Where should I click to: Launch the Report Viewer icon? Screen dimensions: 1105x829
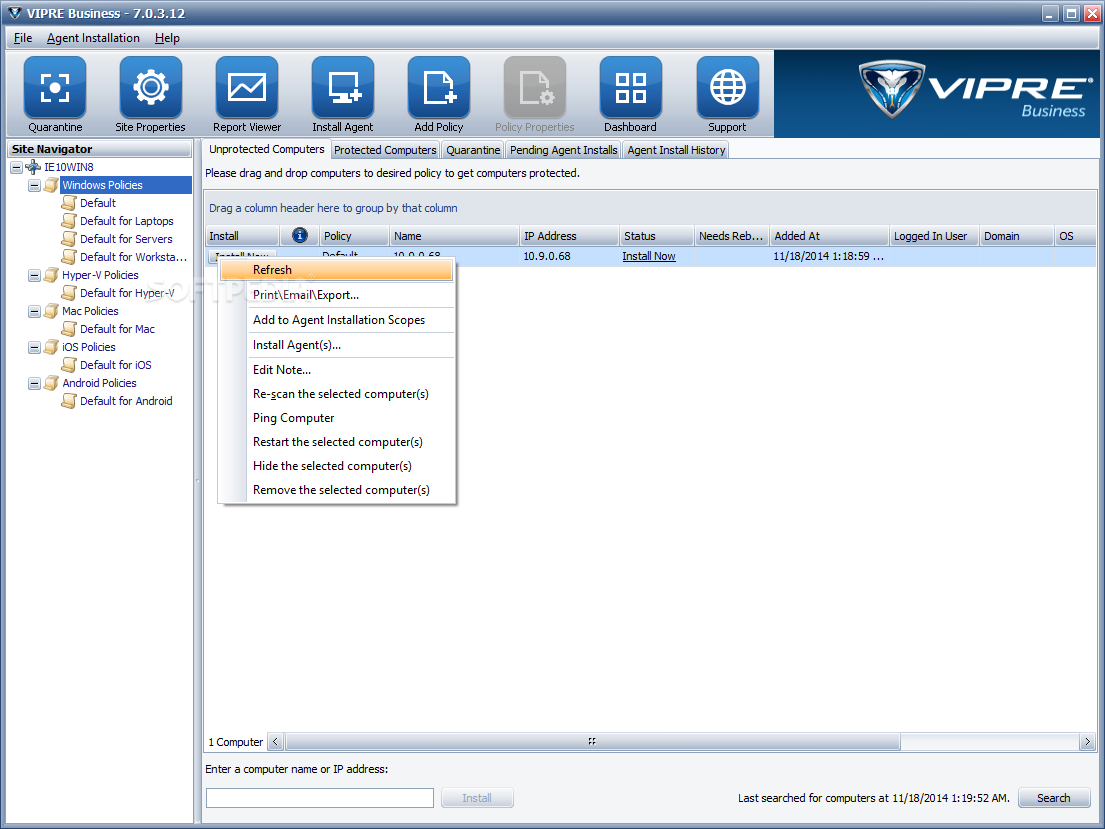pos(247,88)
